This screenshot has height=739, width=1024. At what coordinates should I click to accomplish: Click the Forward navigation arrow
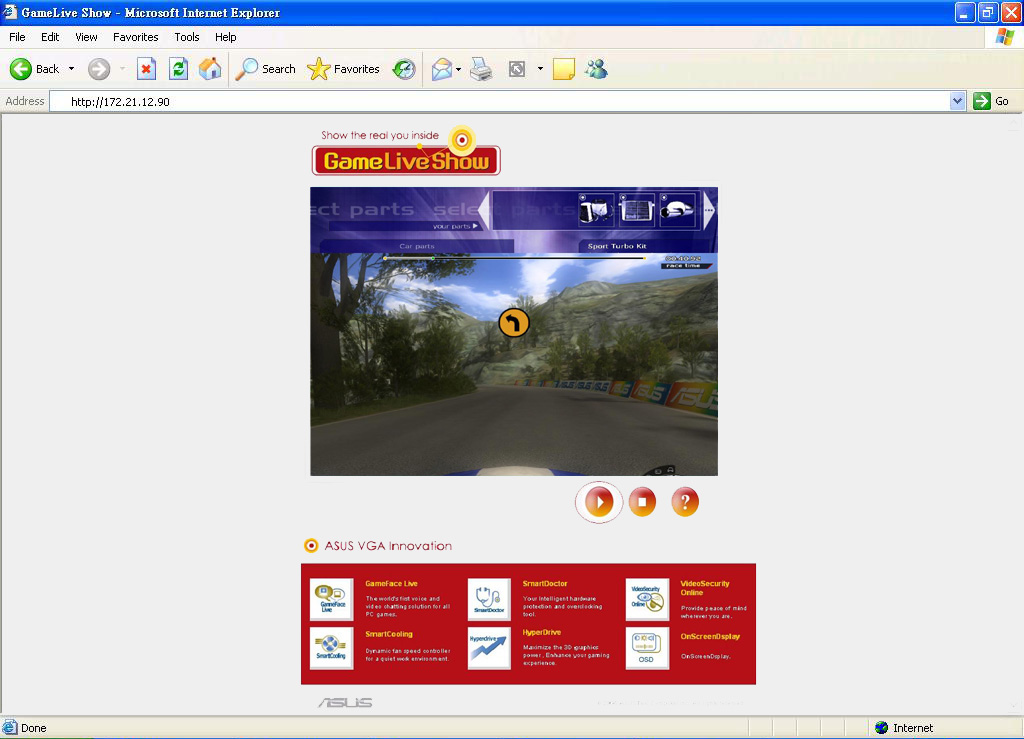coord(99,69)
